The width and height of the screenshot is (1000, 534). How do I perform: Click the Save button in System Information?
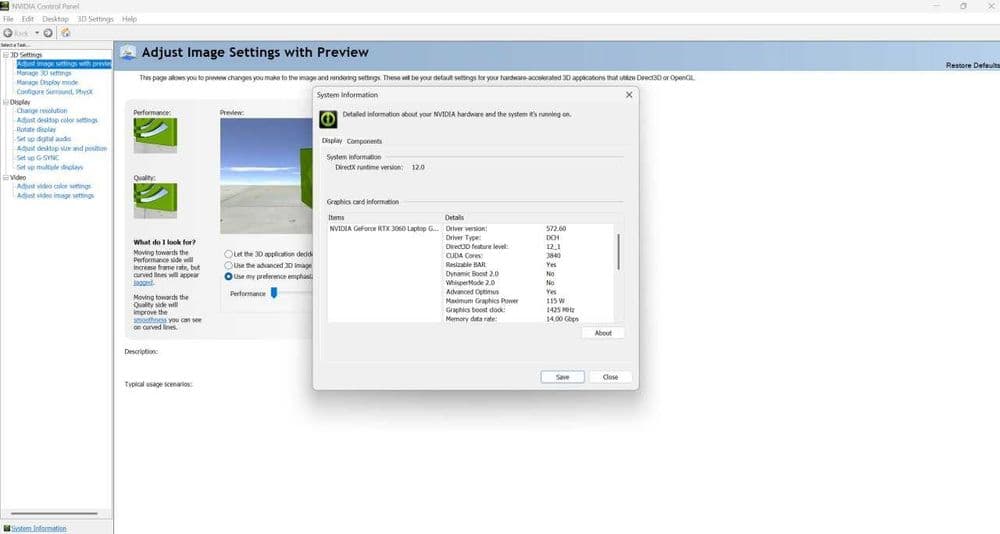tap(562, 377)
